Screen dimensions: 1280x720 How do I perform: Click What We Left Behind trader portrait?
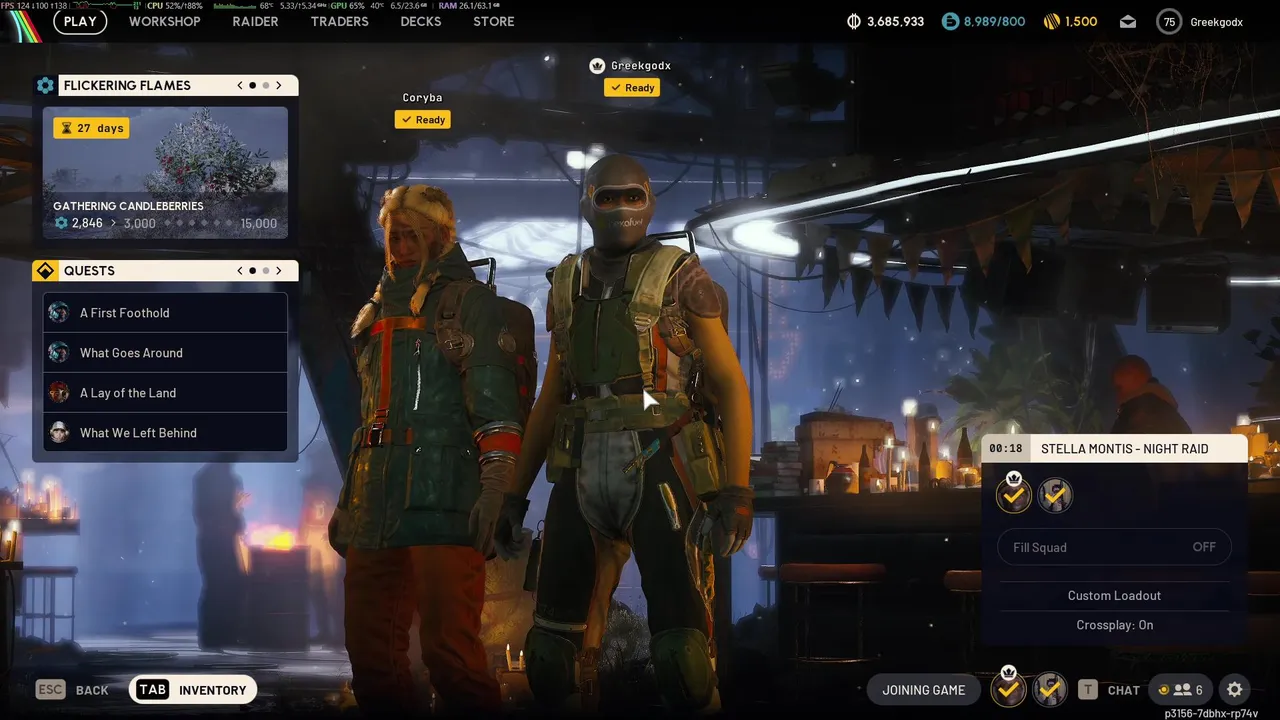pyautogui.click(x=59, y=433)
